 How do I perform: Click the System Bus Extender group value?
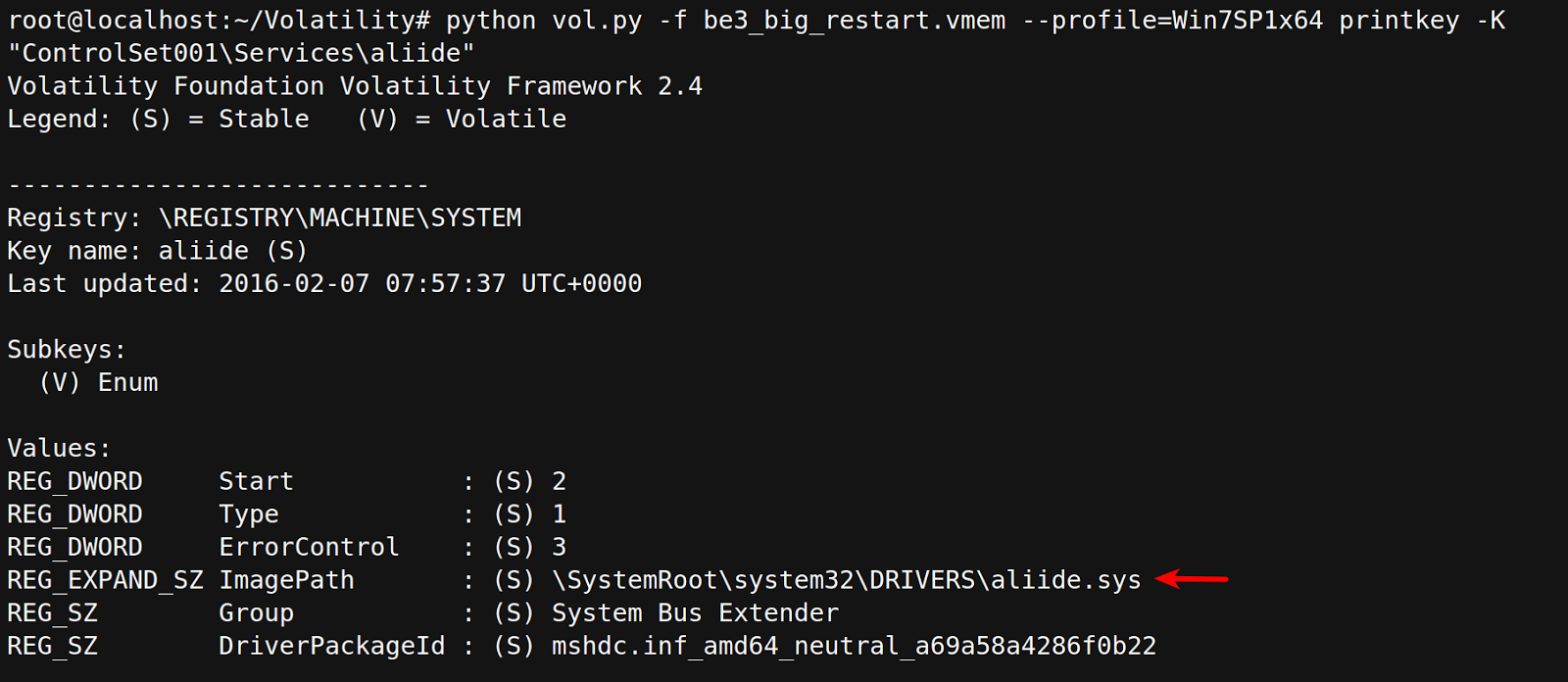pos(695,613)
